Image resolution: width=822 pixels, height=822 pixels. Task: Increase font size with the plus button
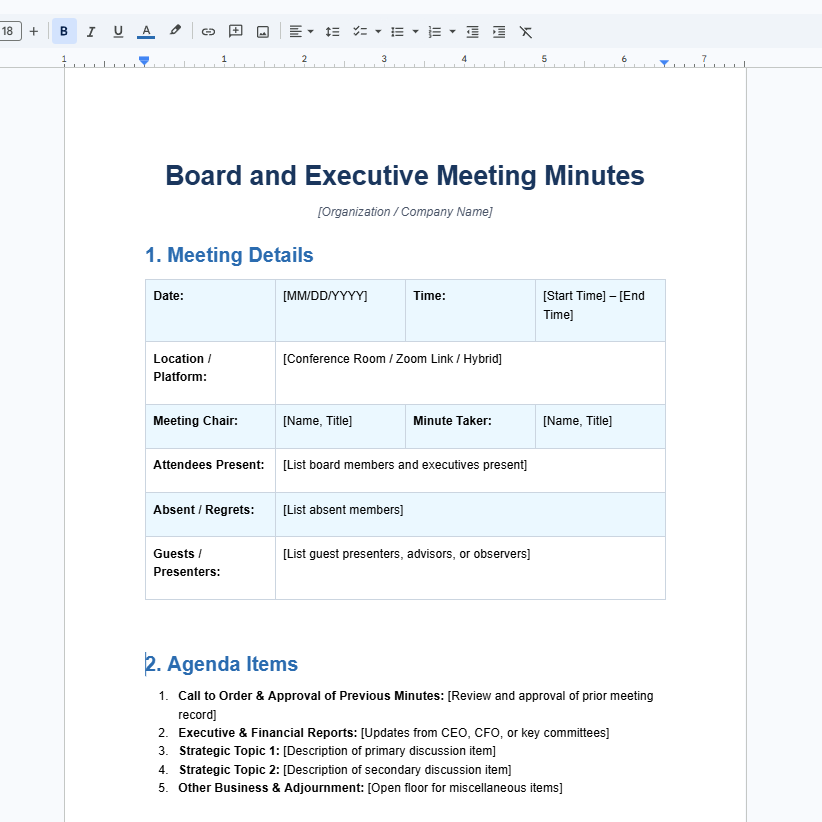pos(34,31)
